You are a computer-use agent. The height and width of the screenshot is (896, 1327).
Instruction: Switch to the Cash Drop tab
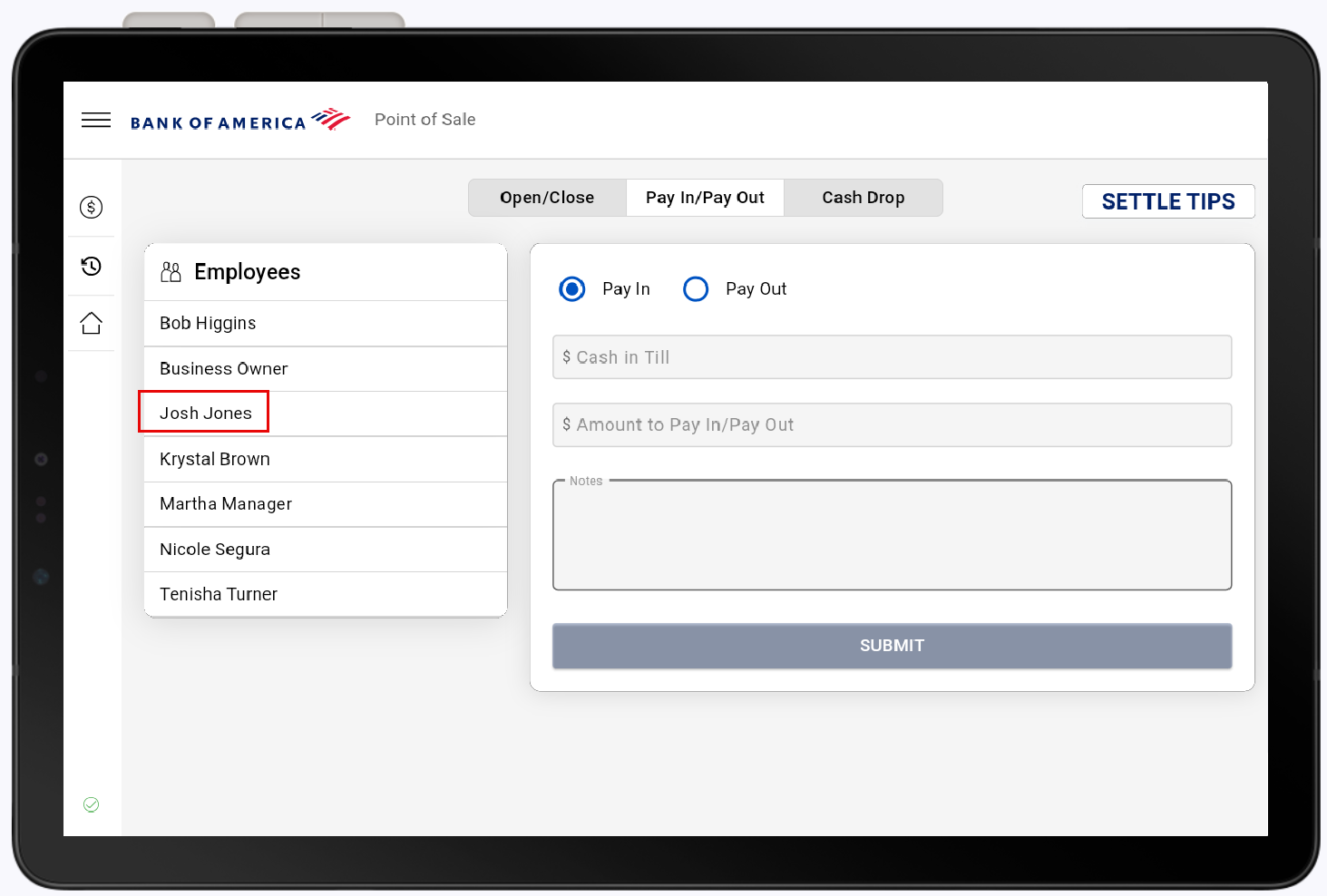[863, 197]
